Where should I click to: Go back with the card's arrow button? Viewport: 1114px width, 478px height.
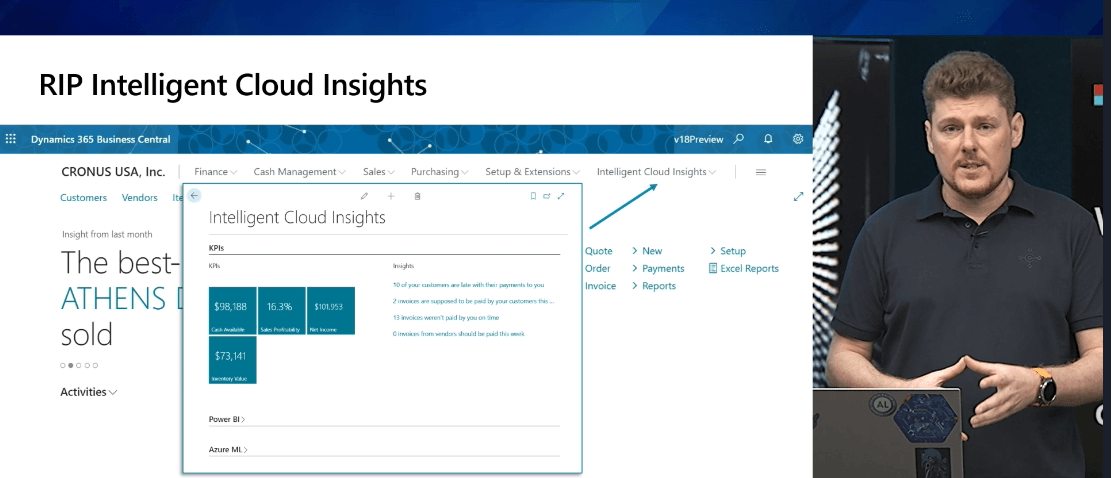click(x=194, y=195)
